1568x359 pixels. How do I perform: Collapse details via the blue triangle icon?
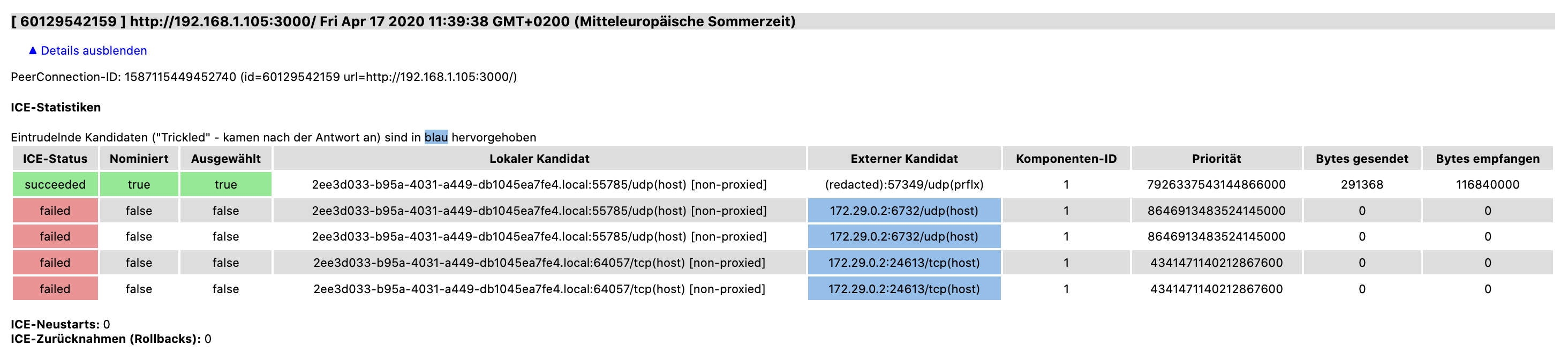point(34,50)
